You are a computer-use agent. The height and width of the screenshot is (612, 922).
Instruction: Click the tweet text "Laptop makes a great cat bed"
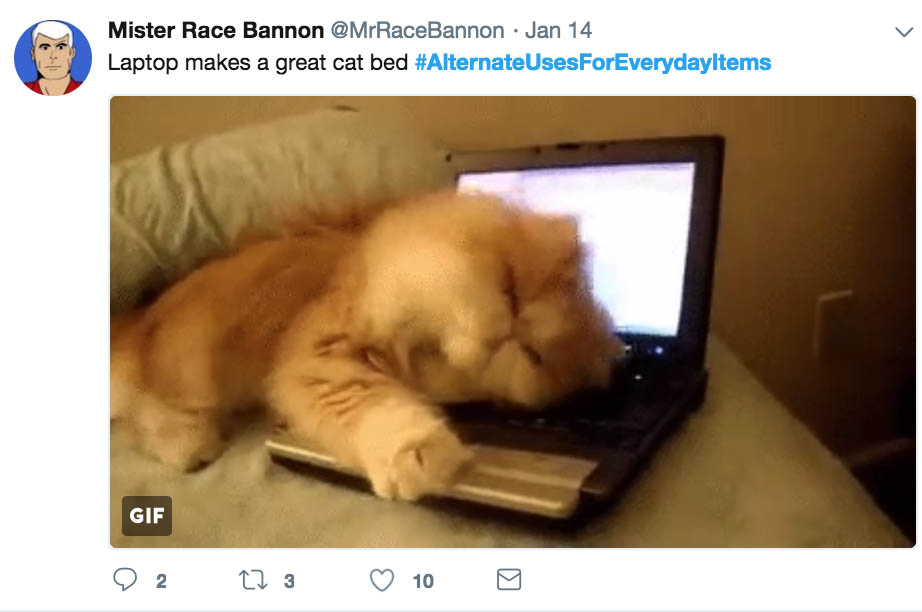(258, 62)
